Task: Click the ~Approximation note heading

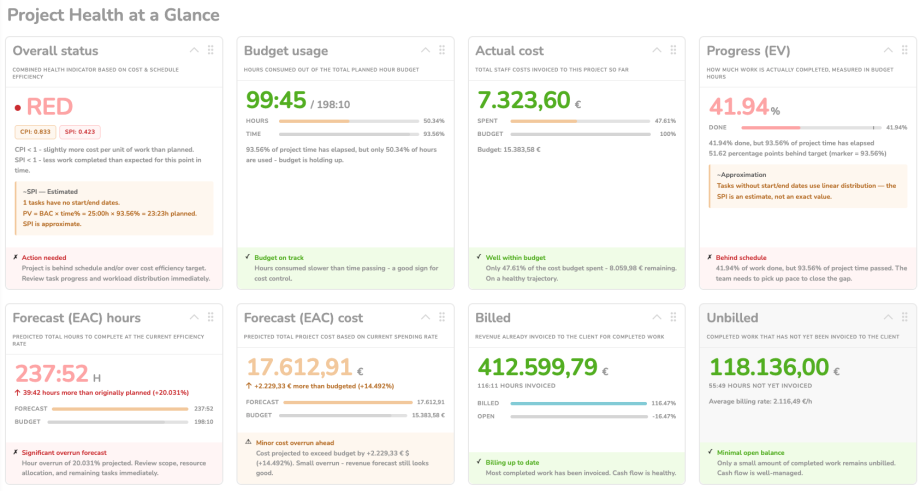Action: pyautogui.click(x=741, y=175)
